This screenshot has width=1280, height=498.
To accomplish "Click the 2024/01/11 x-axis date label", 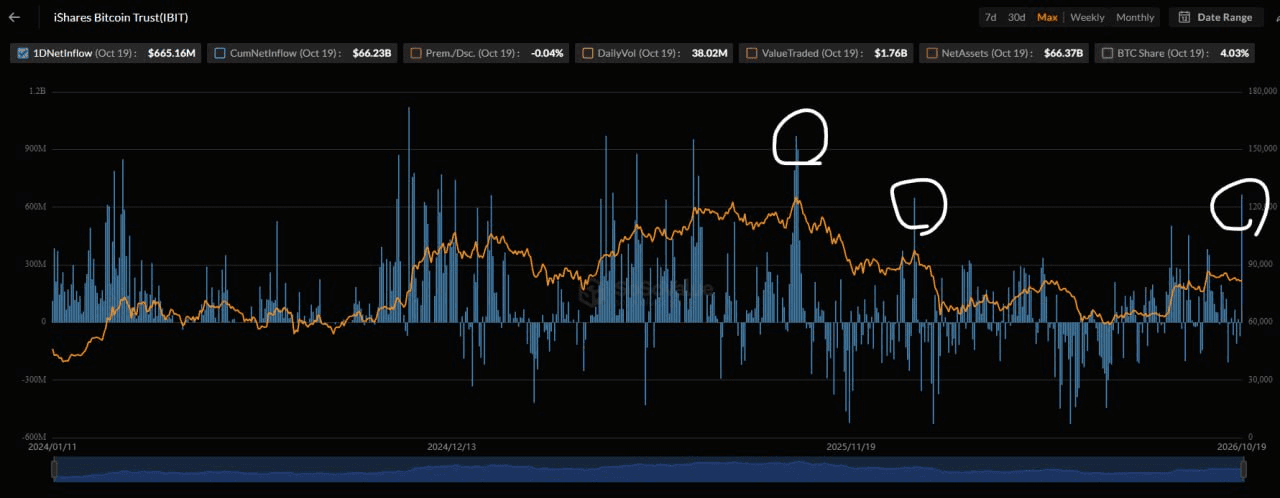I will click(x=52, y=447).
